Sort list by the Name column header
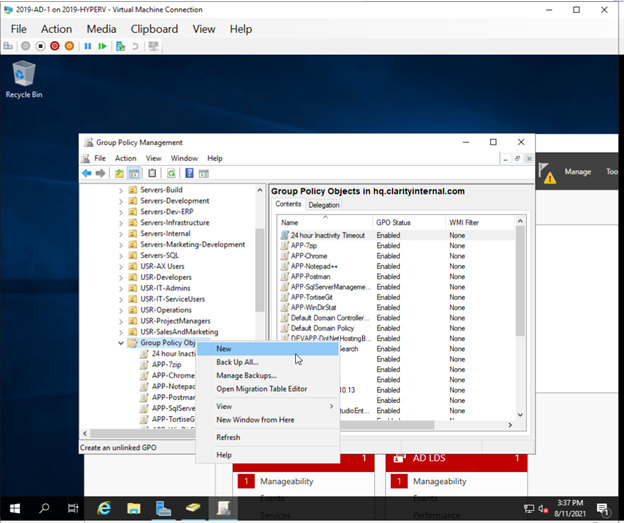This screenshot has height=523, width=624. [x=326, y=222]
